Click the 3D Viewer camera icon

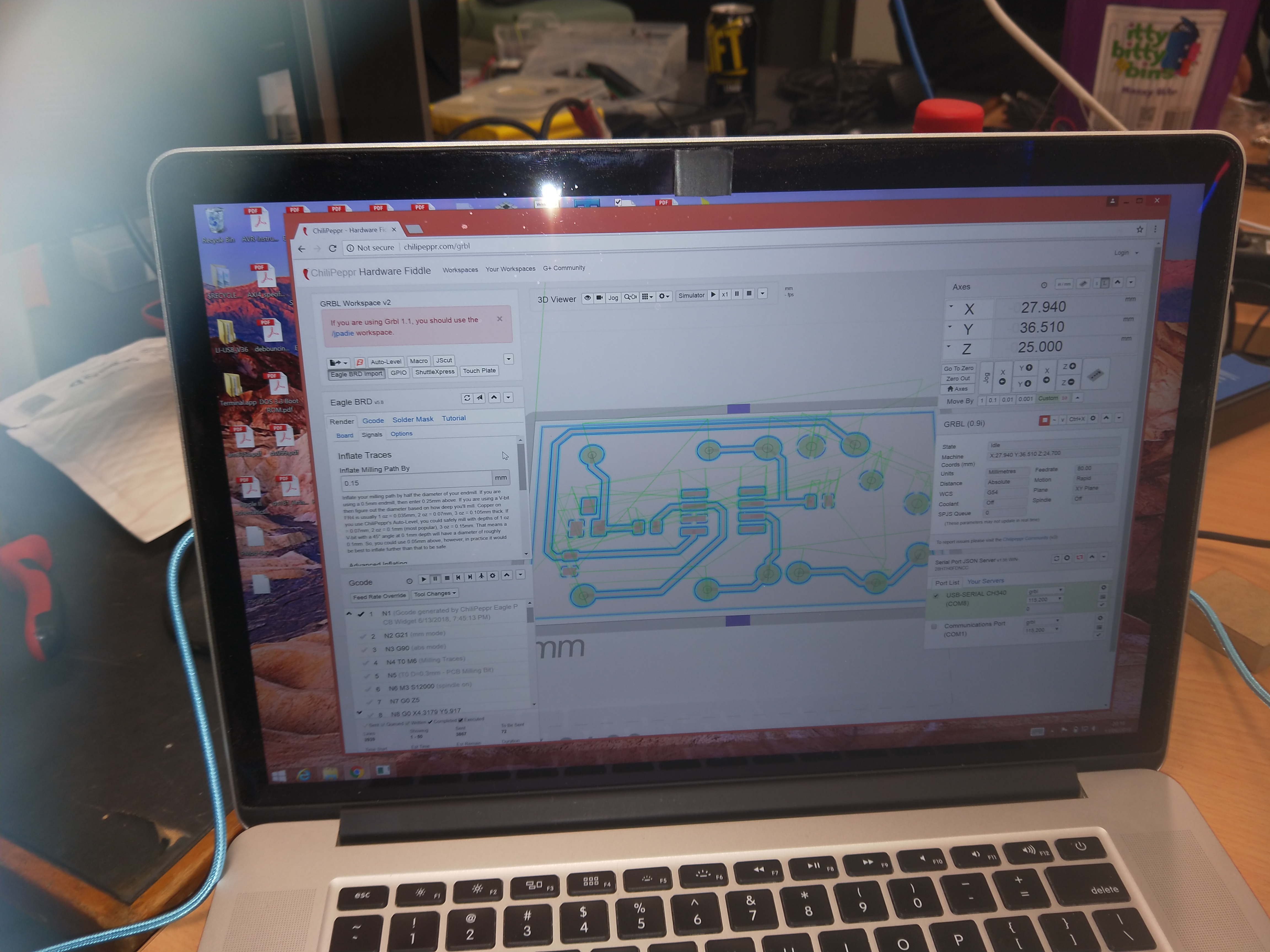point(599,298)
